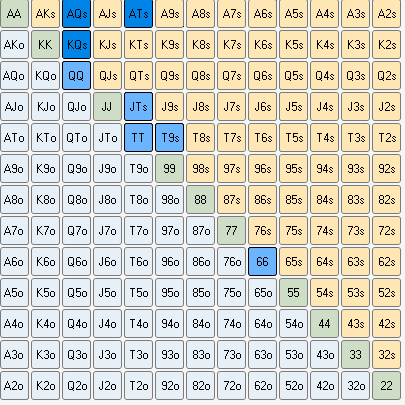The height and width of the screenshot is (405, 405).
Task: Select the 72s suited cell
Action: 386,231
